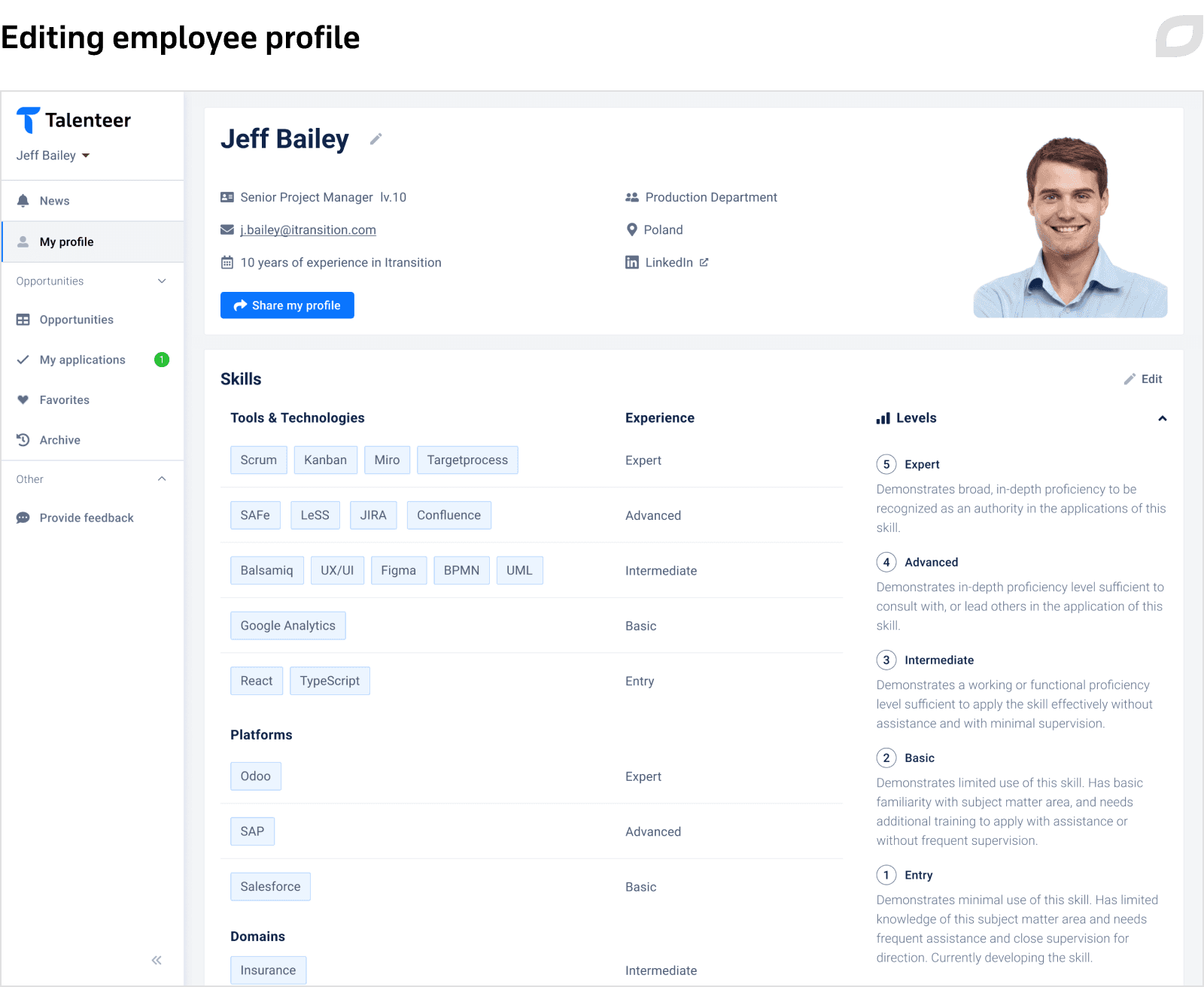This screenshot has width=1204, height=987.
Task: Open Archive in the sidebar
Action: pyautogui.click(x=93, y=440)
